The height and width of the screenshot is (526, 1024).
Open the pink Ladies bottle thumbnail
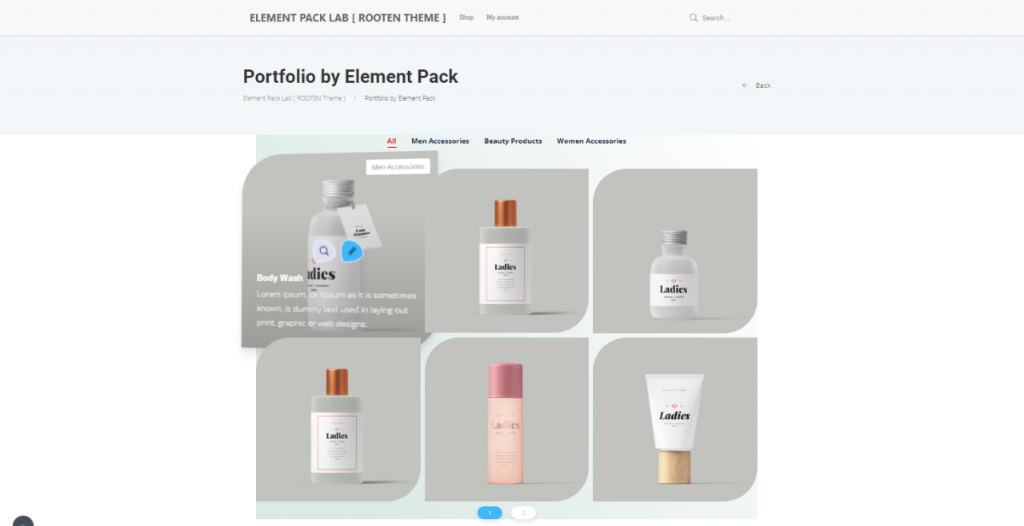click(x=506, y=419)
